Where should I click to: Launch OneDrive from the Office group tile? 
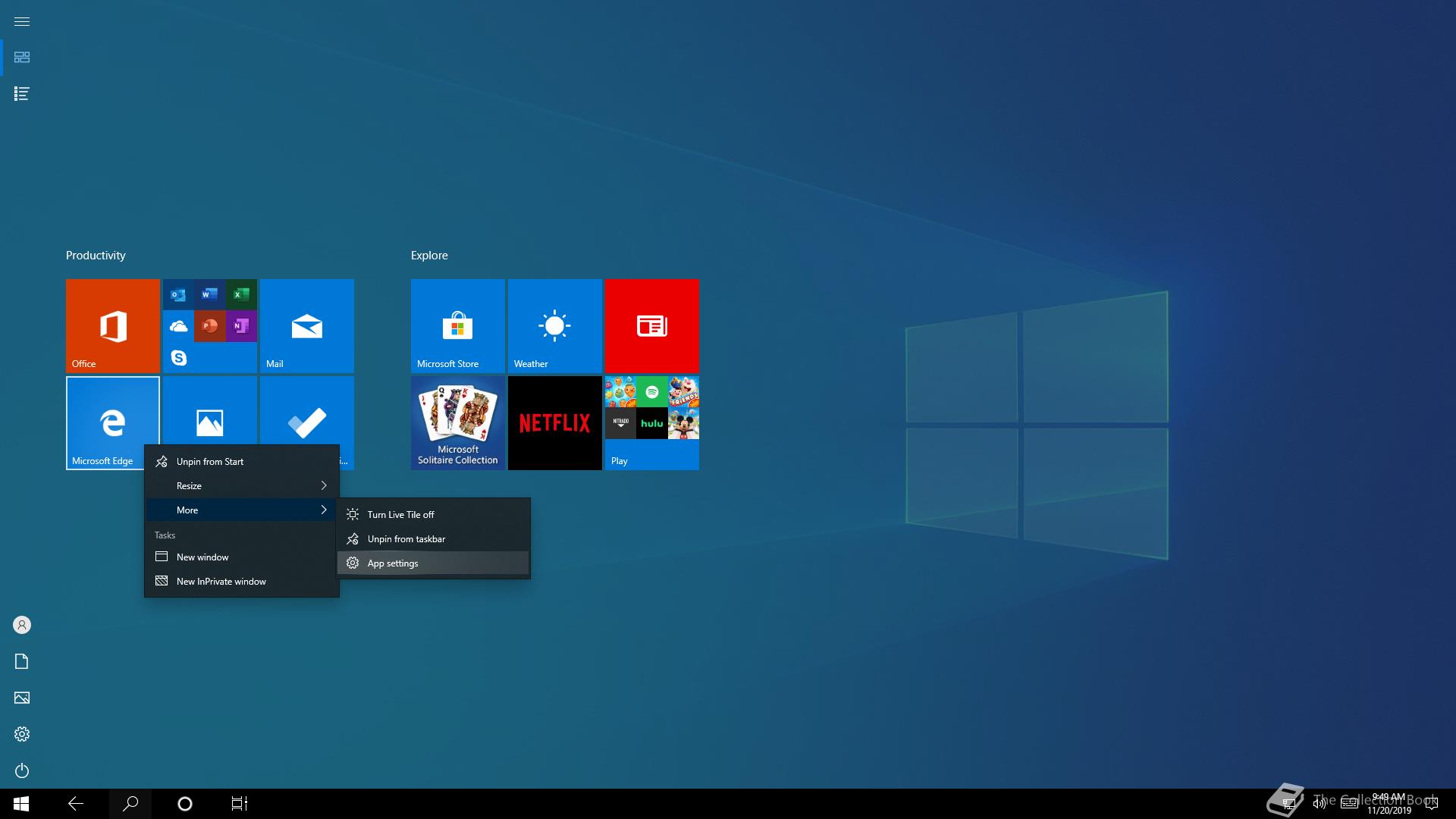178,326
